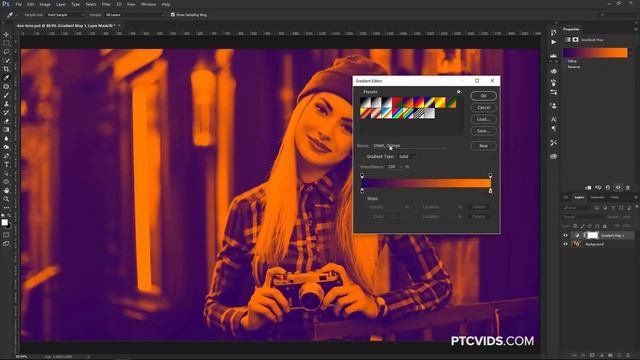Open the Image menu
Screen dimensions: 640x360
(45, 4)
